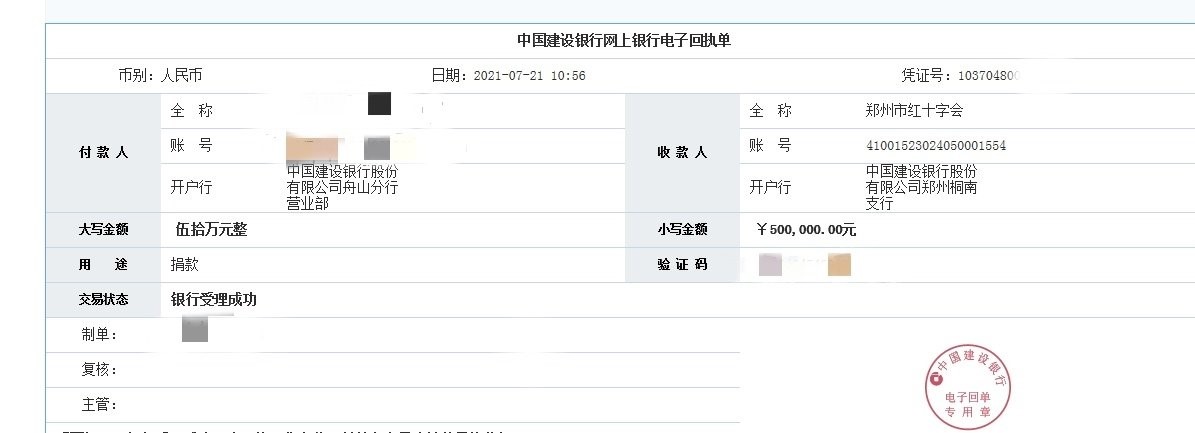
Task: Click the 收款人 row header
Action: tap(682, 152)
